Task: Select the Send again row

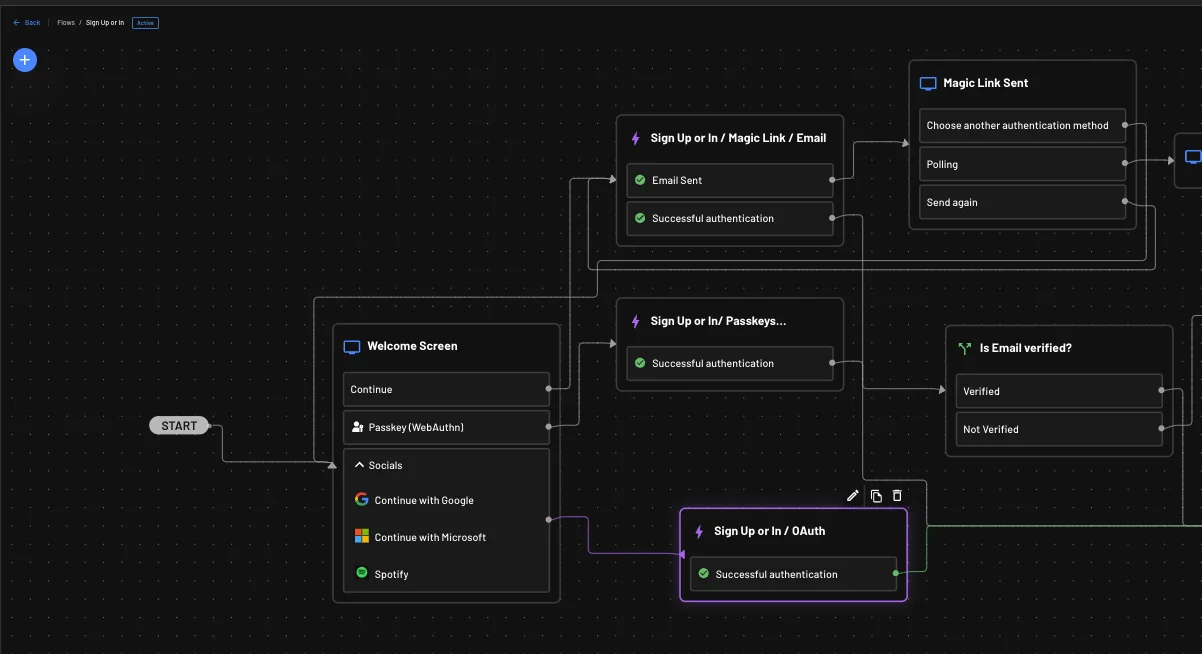Action: click(1022, 202)
